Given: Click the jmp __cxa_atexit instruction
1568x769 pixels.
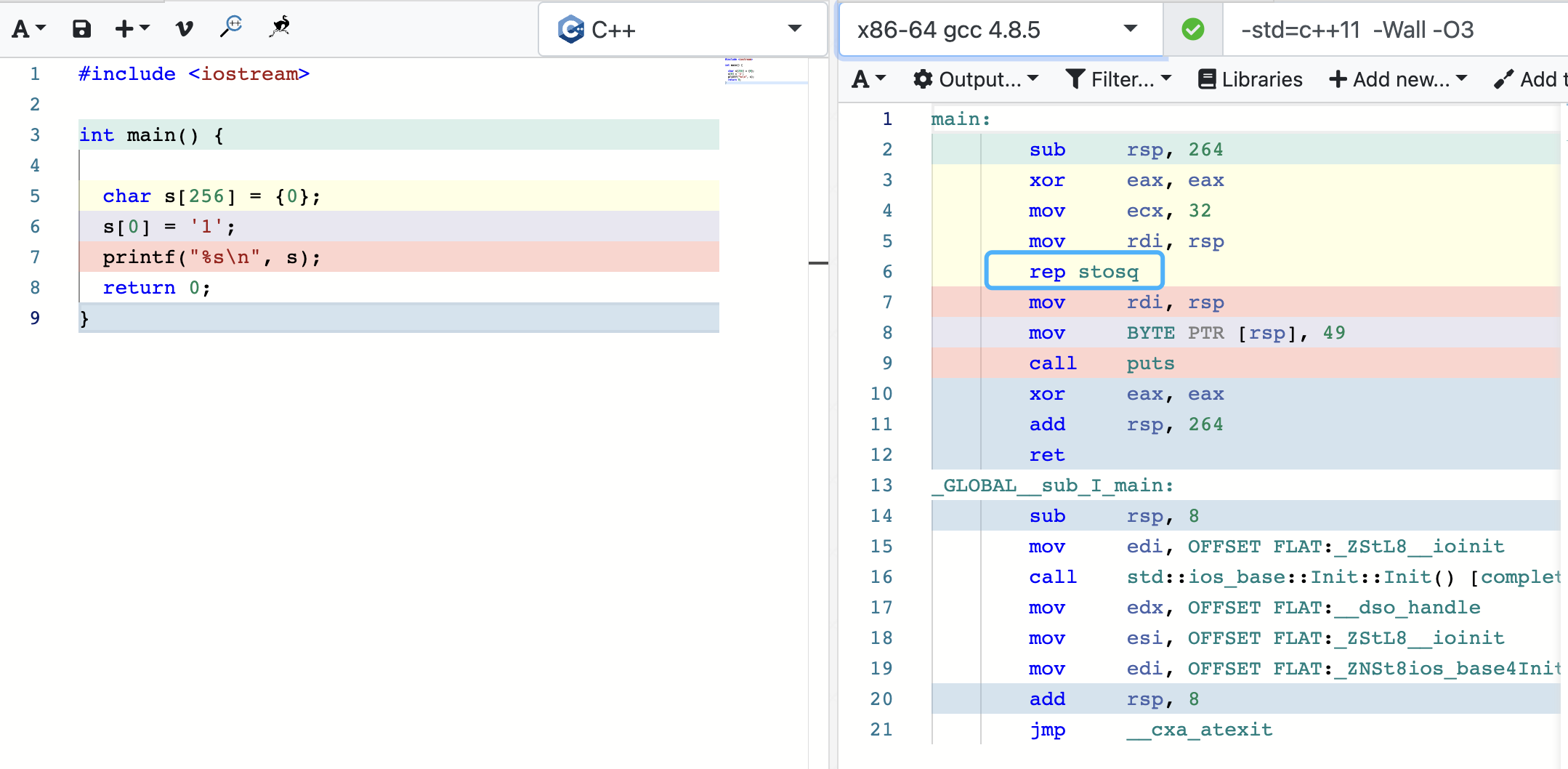Looking at the screenshot, I should coord(1150,730).
